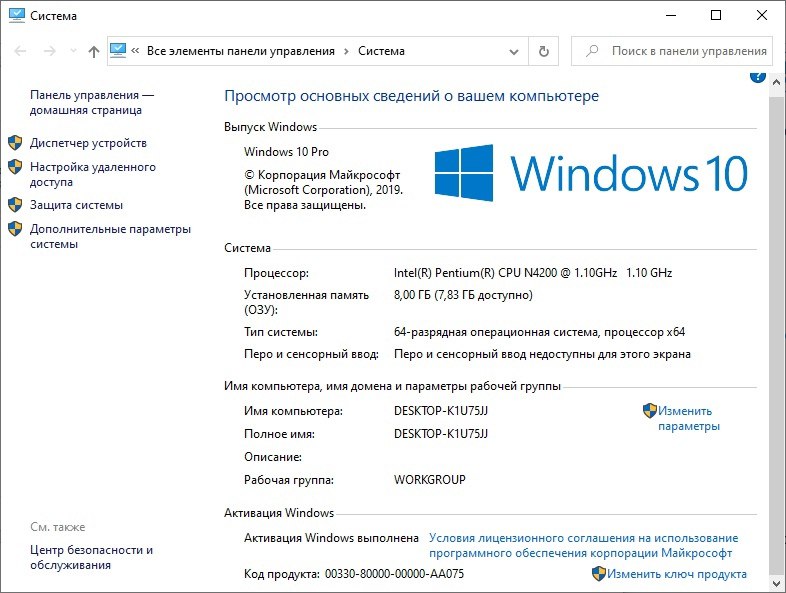The height and width of the screenshot is (593, 786).
Task: Click product code 00330-80000-00000-AA075
Action: coord(395,573)
